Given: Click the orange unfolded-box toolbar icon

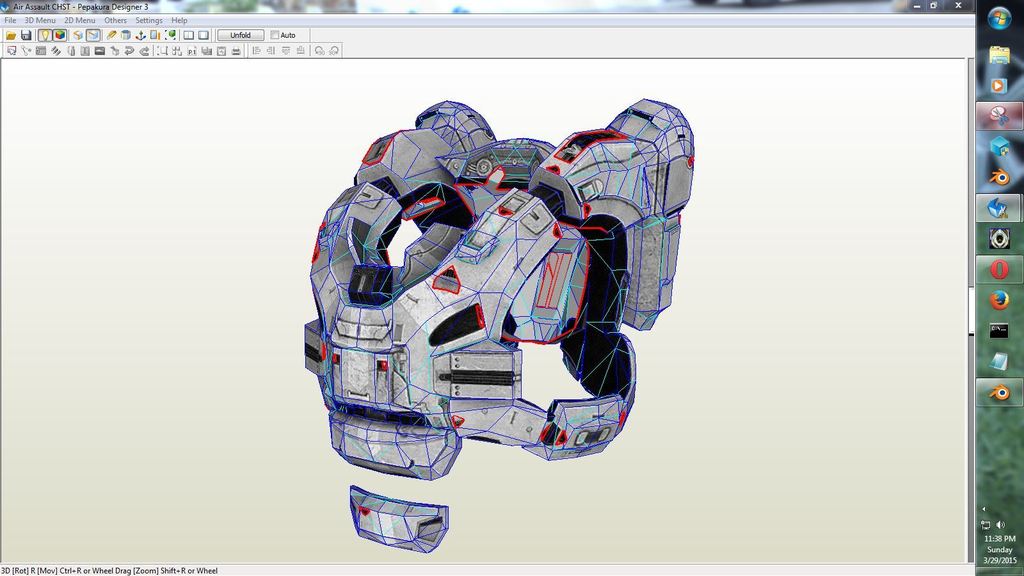Looking at the screenshot, I should [x=78, y=35].
